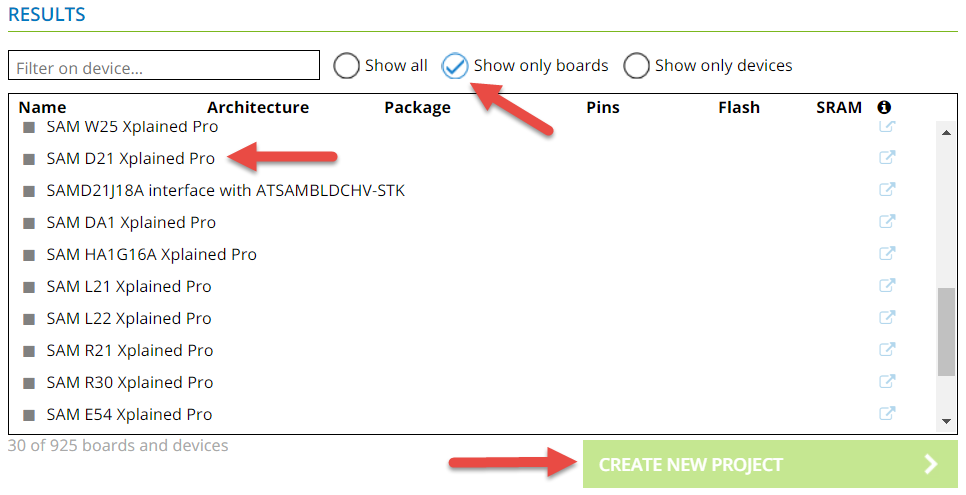Open external link for SAM E54 Xplained Pro
Image resolution: width=966 pixels, height=495 pixels.
coord(886,413)
